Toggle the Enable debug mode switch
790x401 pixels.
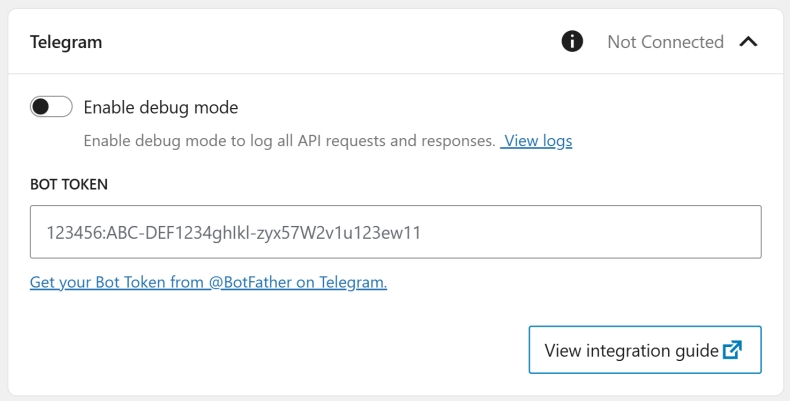51,107
